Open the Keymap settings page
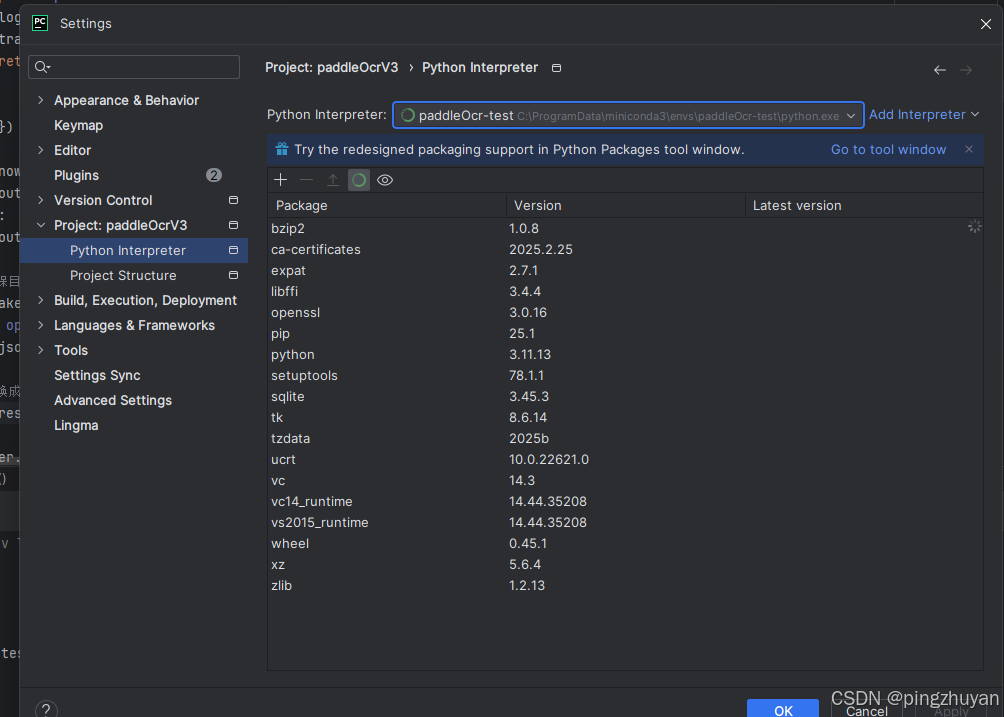 (x=78, y=125)
